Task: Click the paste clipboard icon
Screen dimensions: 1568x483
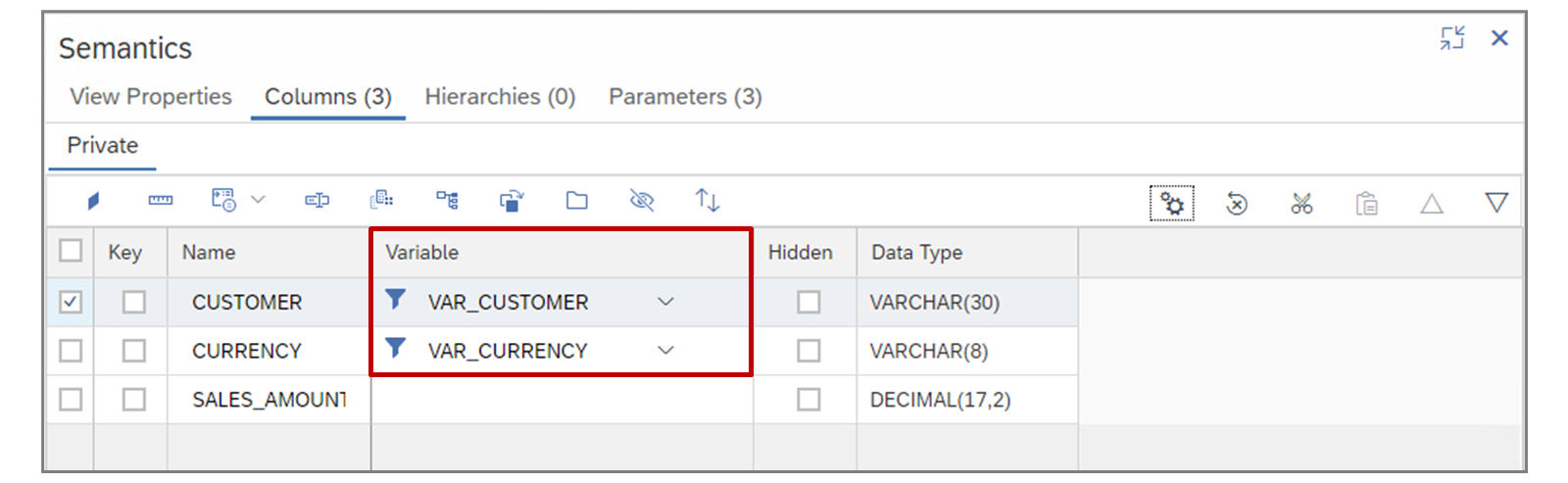Action: (x=1366, y=204)
